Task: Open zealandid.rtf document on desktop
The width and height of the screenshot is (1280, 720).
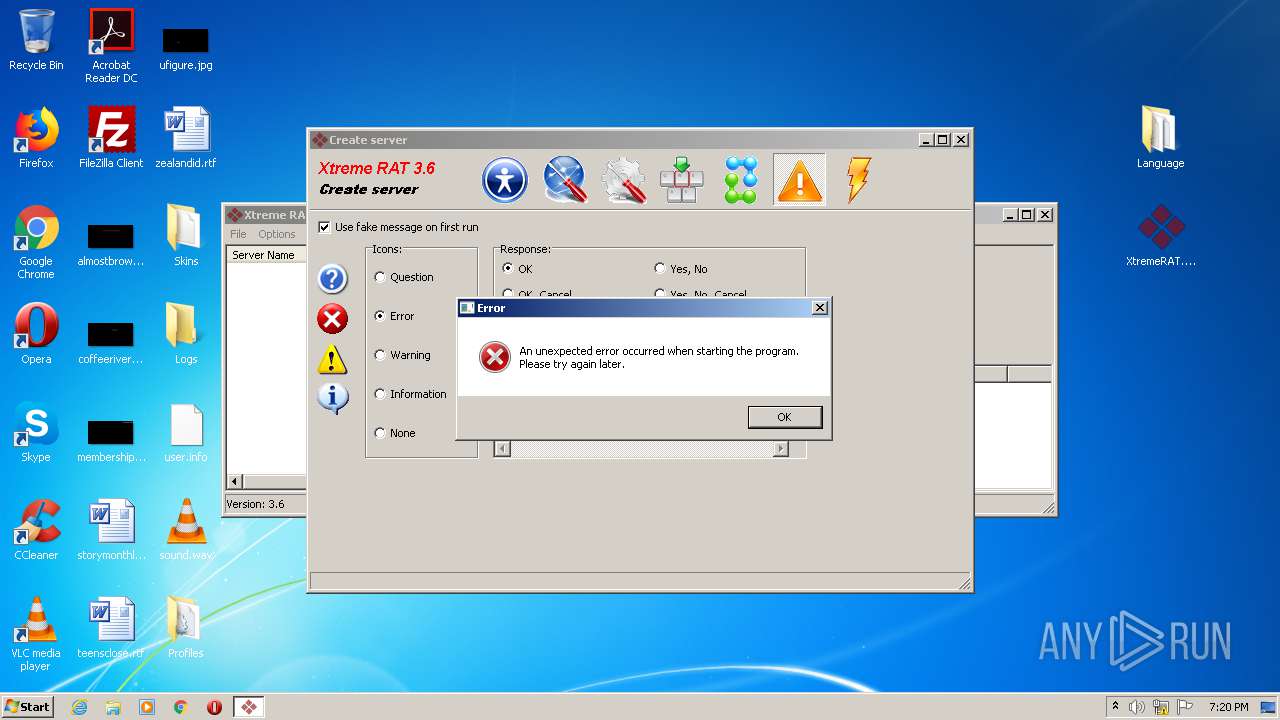Action: 186,138
